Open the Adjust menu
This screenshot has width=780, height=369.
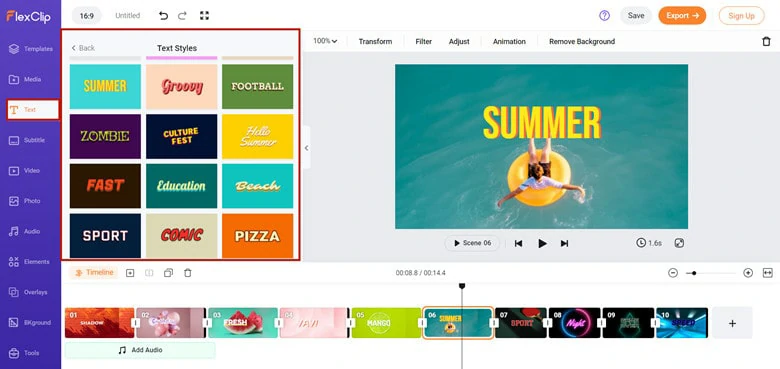point(459,42)
